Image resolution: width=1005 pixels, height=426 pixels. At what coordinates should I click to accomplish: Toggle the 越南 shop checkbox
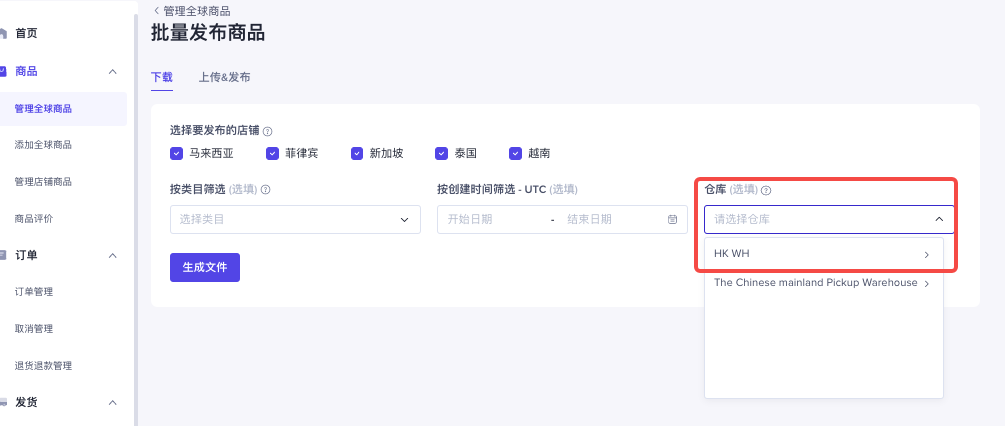pos(515,154)
